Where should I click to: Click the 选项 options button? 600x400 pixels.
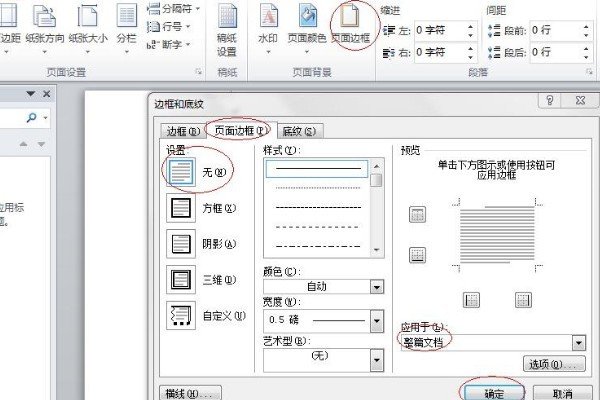554,364
